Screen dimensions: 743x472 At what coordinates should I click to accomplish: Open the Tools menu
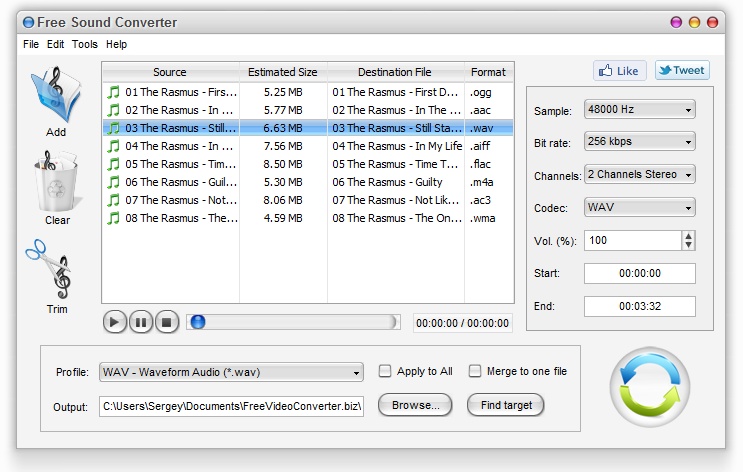85,44
